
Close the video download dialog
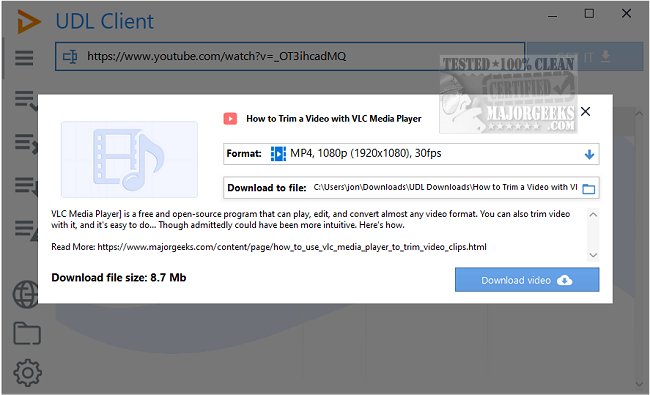click(585, 111)
